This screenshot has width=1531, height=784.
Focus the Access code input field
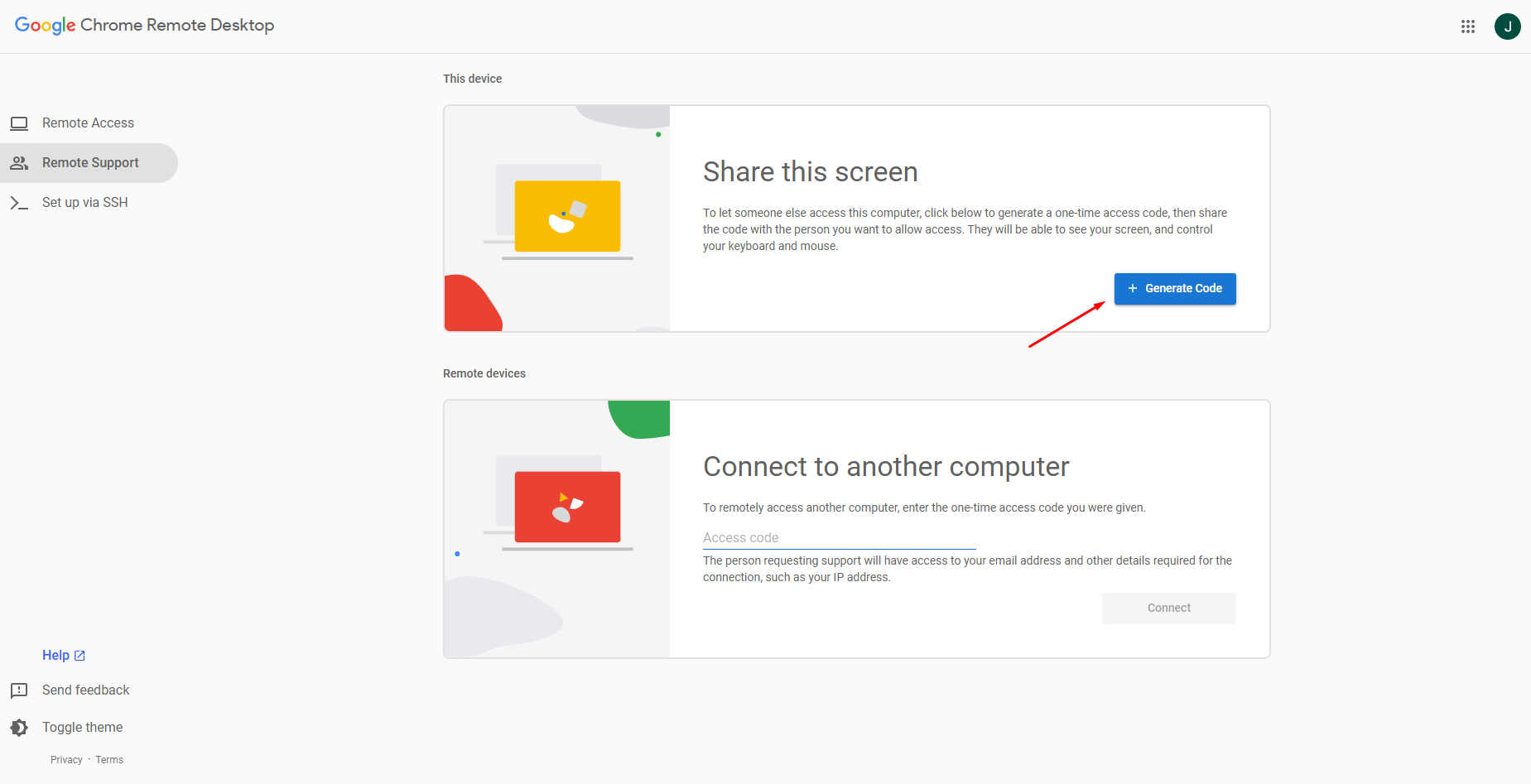pyautogui.click(x=839, y=538)
